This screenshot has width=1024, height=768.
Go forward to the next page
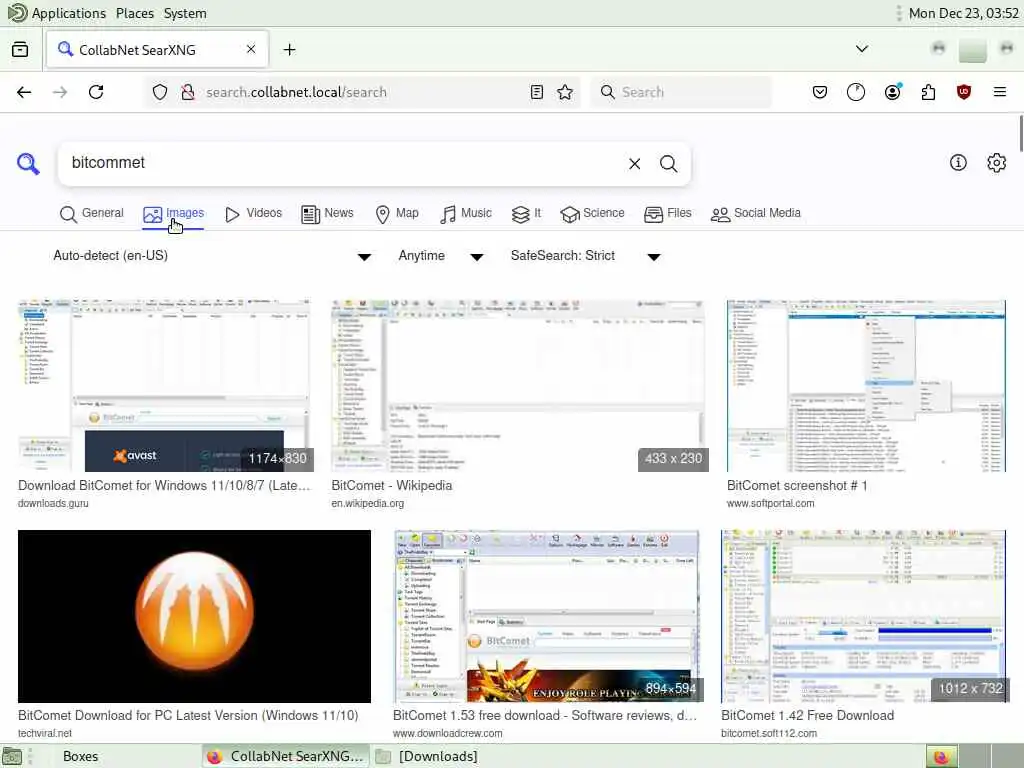click(60, 92)
